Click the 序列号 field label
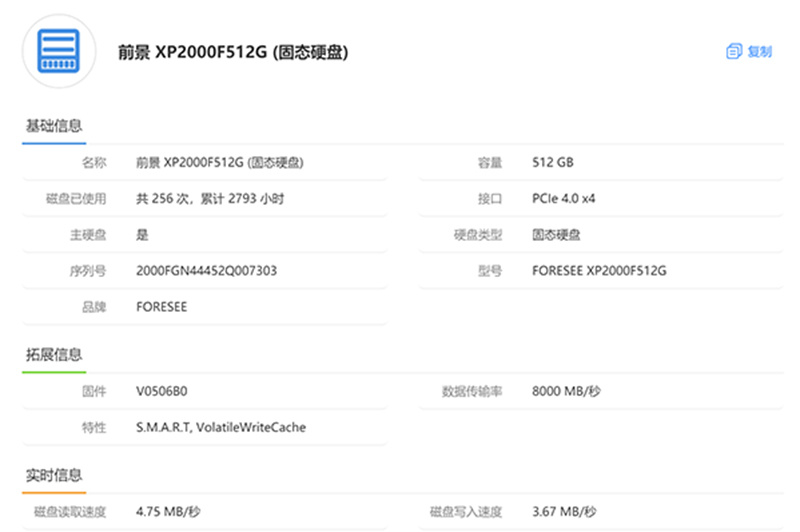The width and height of the screenshot is (800, 532). [88, 270]
